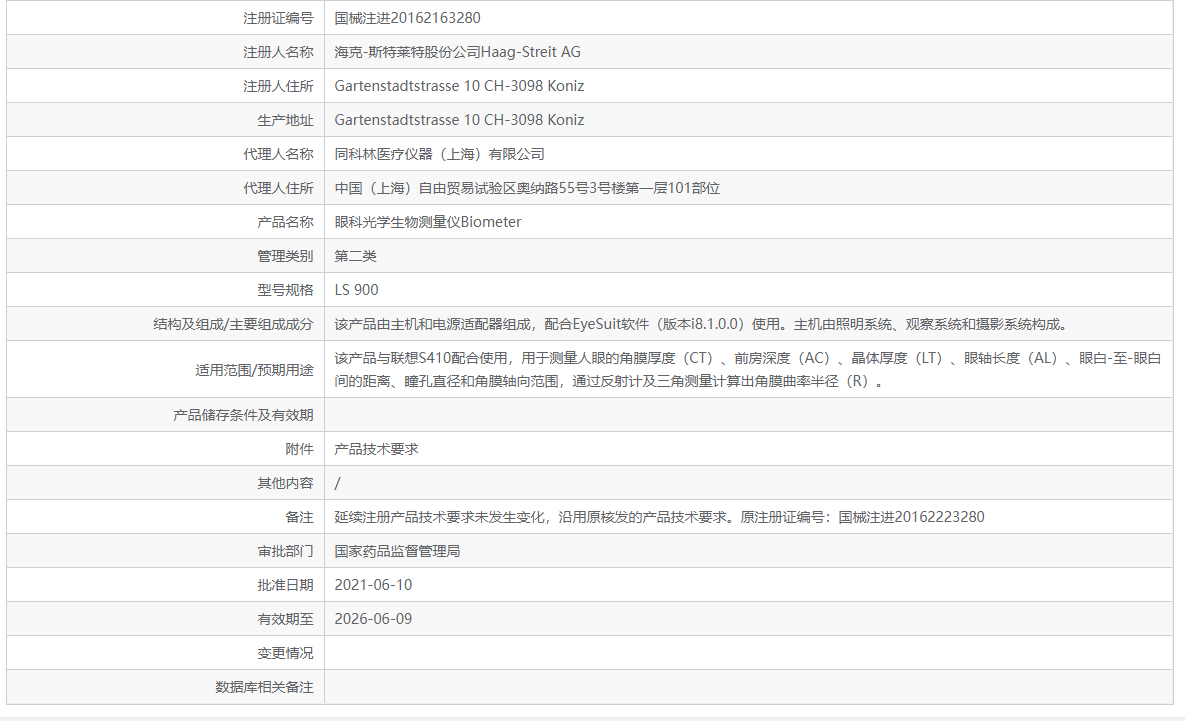The height and width of the screenshot is (721, 1185).
Task: Select the 产品名称 label
Action: [x=285, y=222]
